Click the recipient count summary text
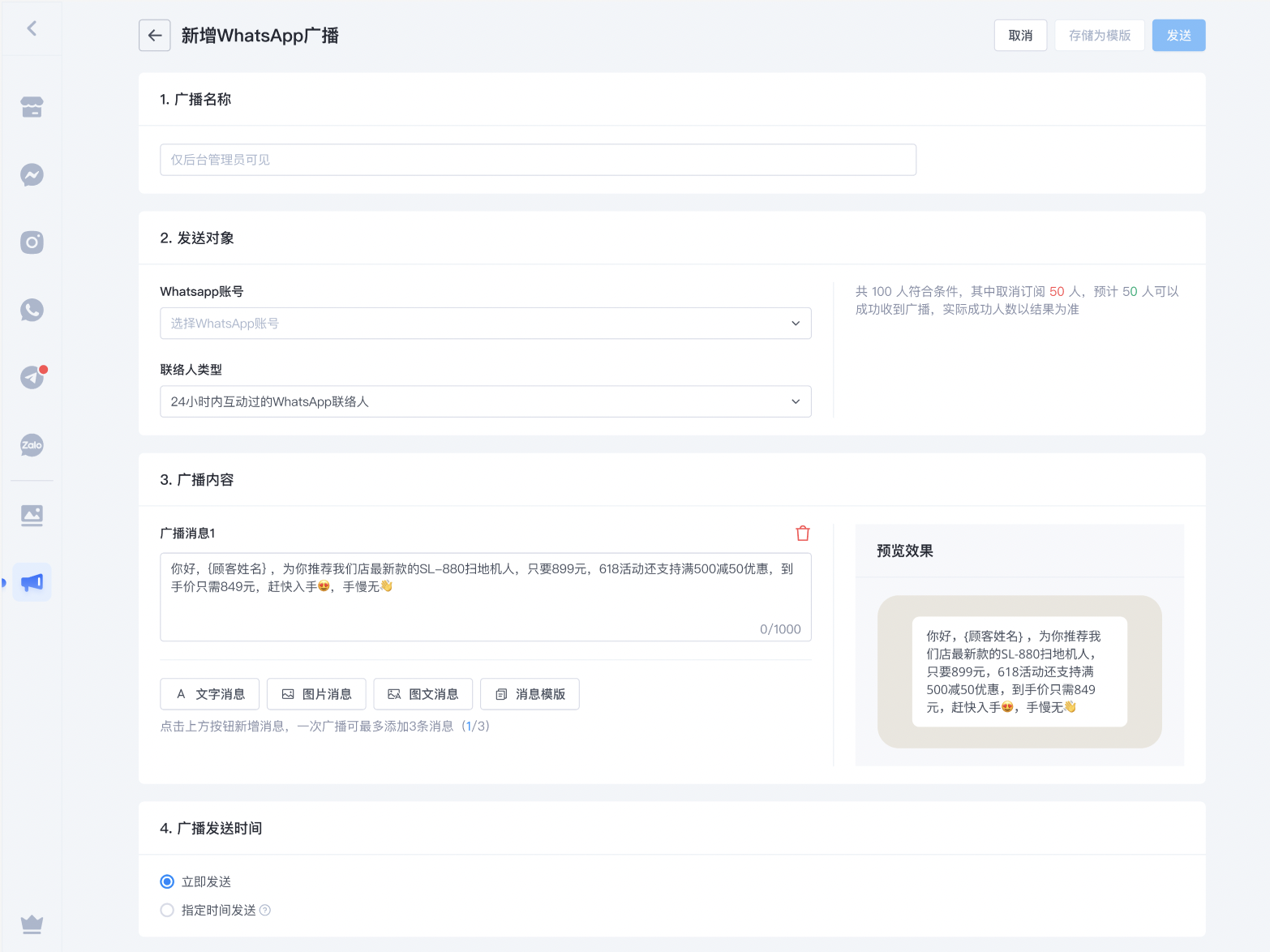Viewport: 1270px width, 952px height. 1017,300
